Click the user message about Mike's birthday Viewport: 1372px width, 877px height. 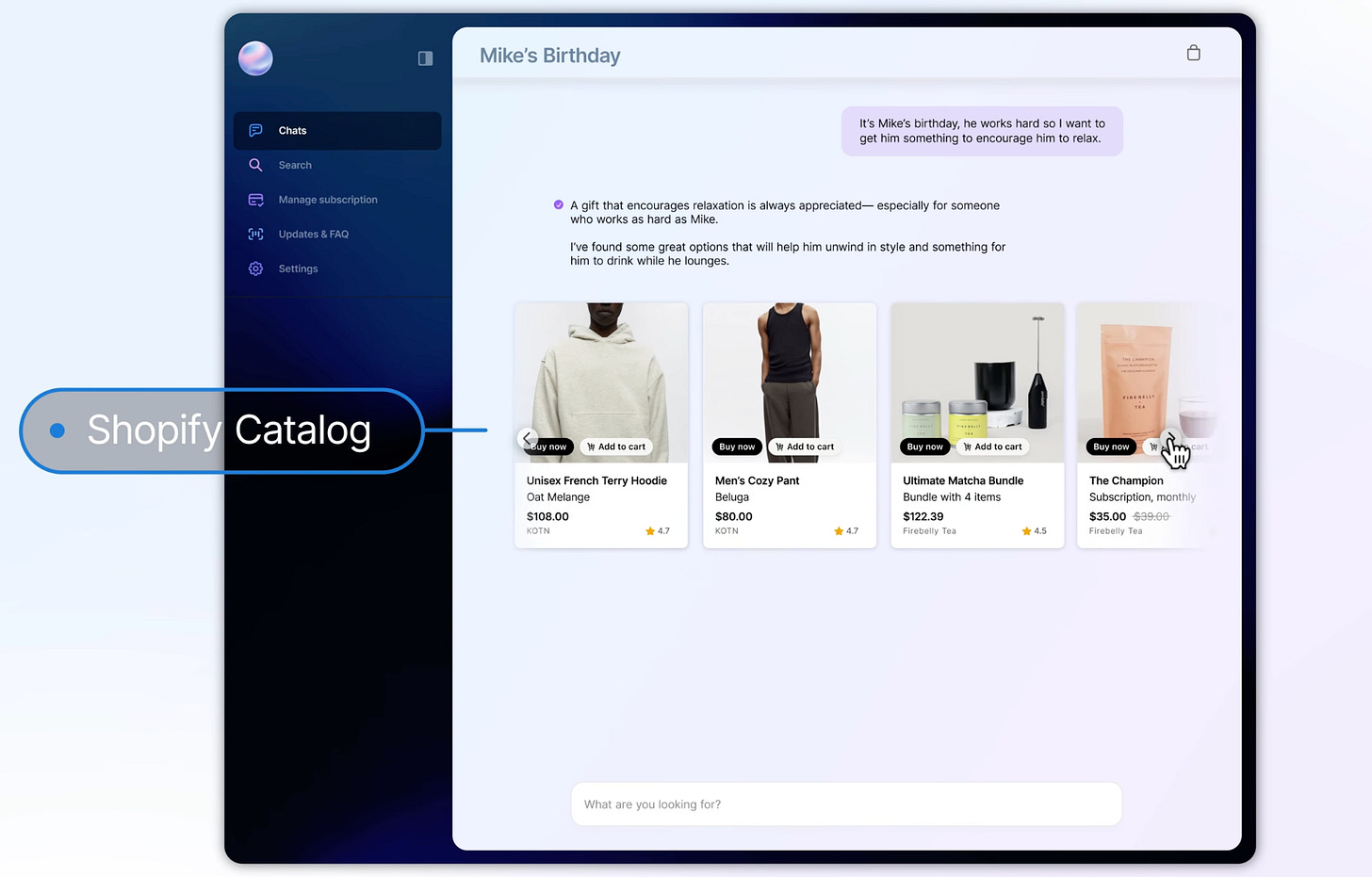point(982,131)
